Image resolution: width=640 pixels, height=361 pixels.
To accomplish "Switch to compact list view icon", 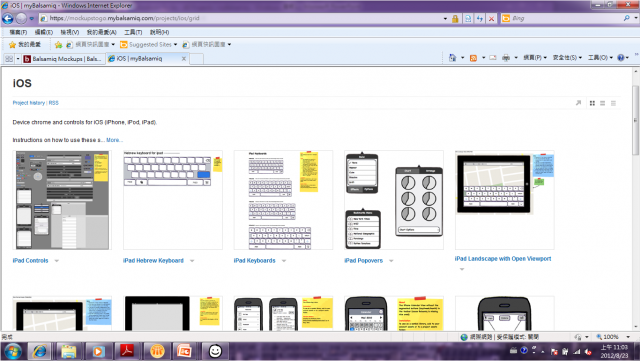I will 613,103.
